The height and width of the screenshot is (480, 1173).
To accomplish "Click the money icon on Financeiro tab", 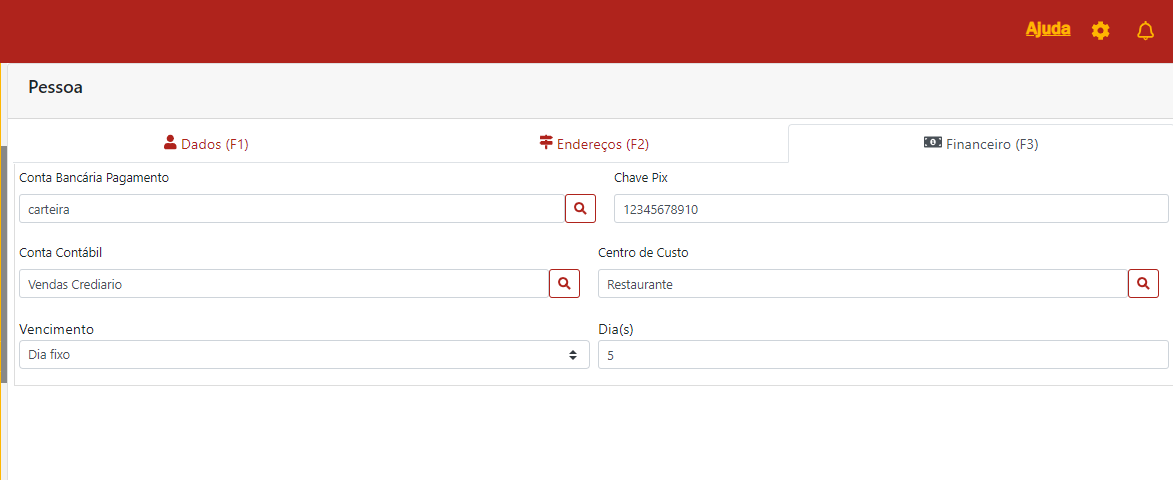I will click(932, 143).
